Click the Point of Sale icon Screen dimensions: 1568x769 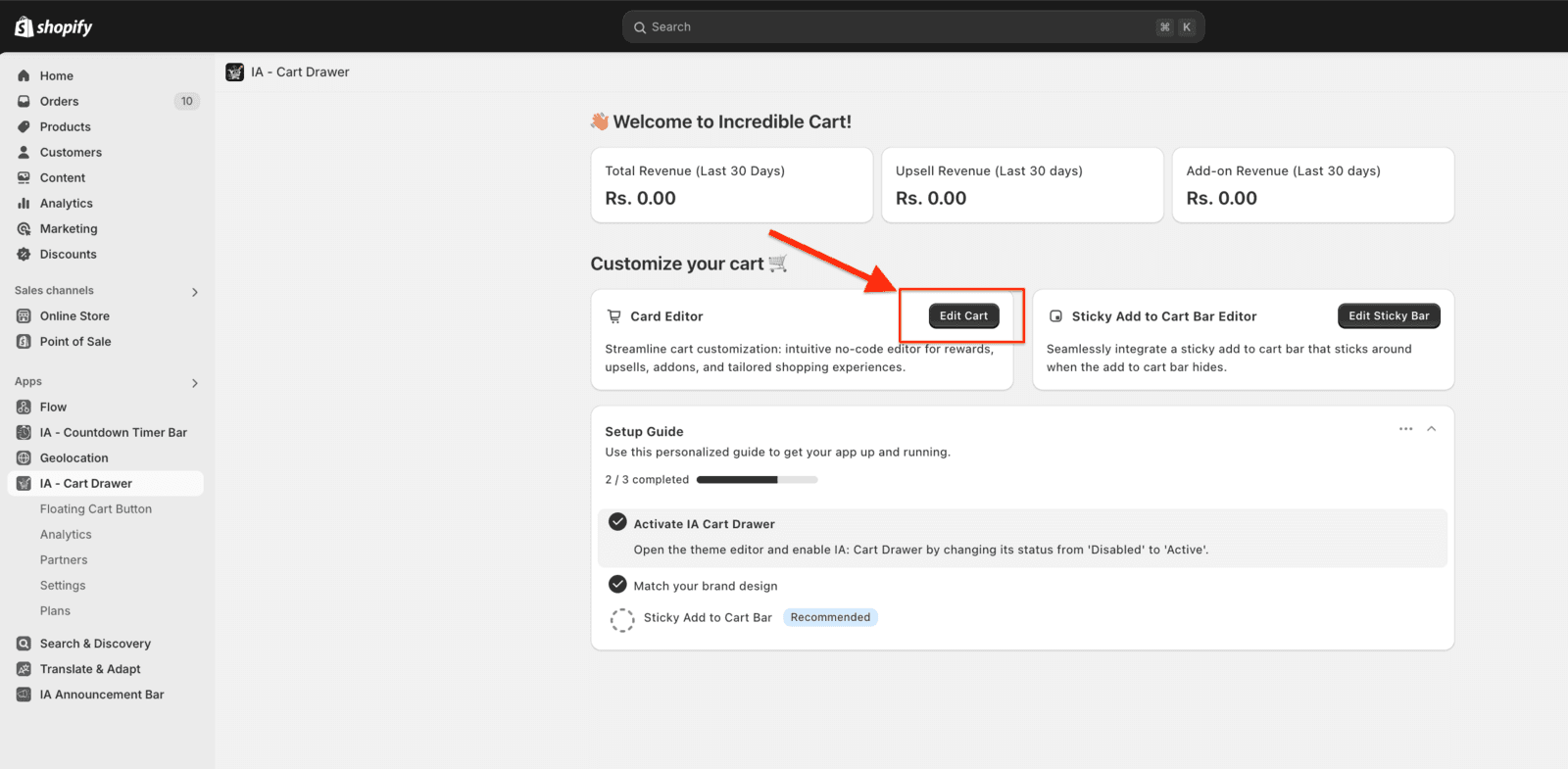click(x=24, y=341)
